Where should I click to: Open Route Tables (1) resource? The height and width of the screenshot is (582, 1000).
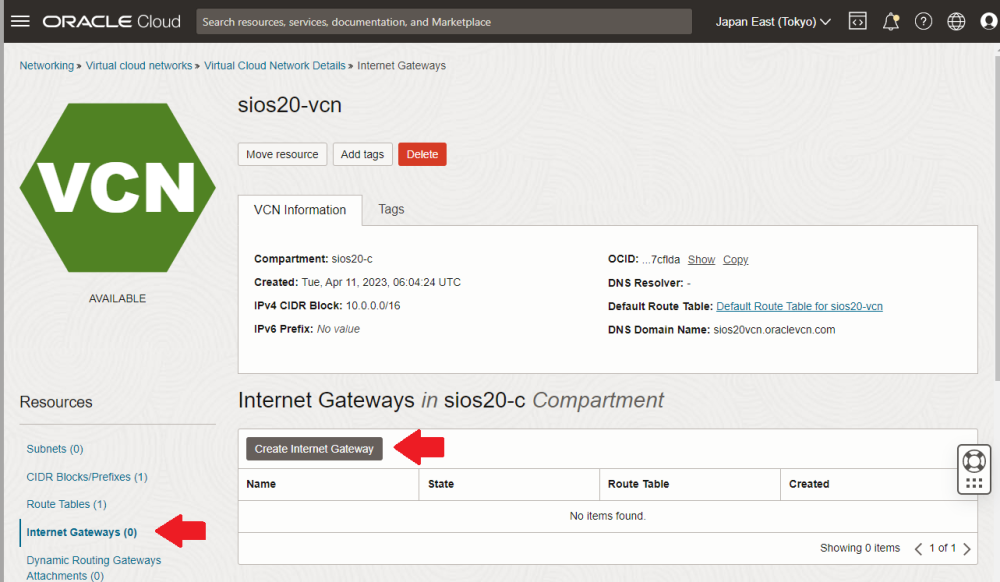[x=66, y=504]
